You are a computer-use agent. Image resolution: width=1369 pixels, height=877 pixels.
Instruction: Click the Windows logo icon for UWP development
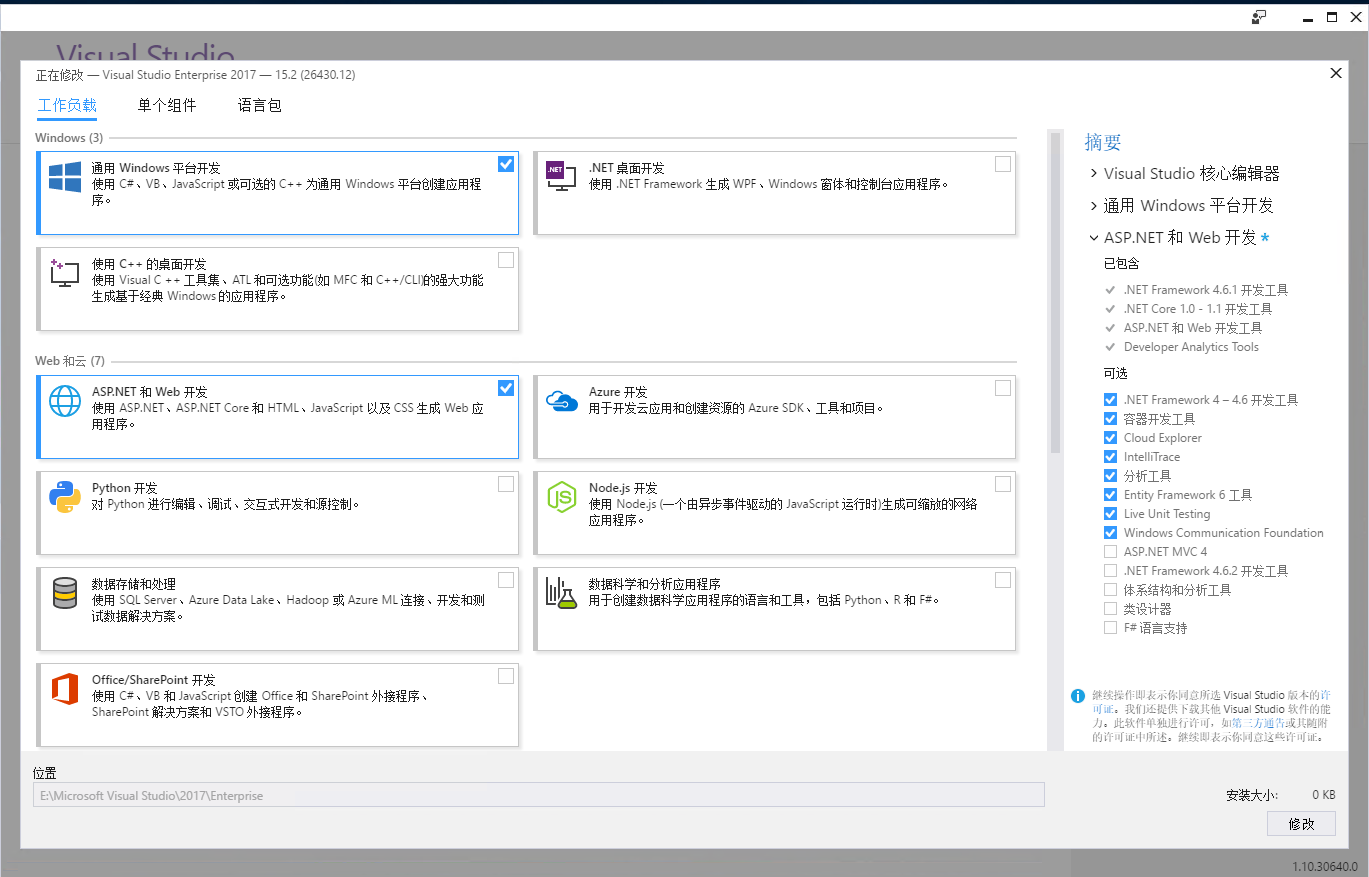tap(65, 177)
